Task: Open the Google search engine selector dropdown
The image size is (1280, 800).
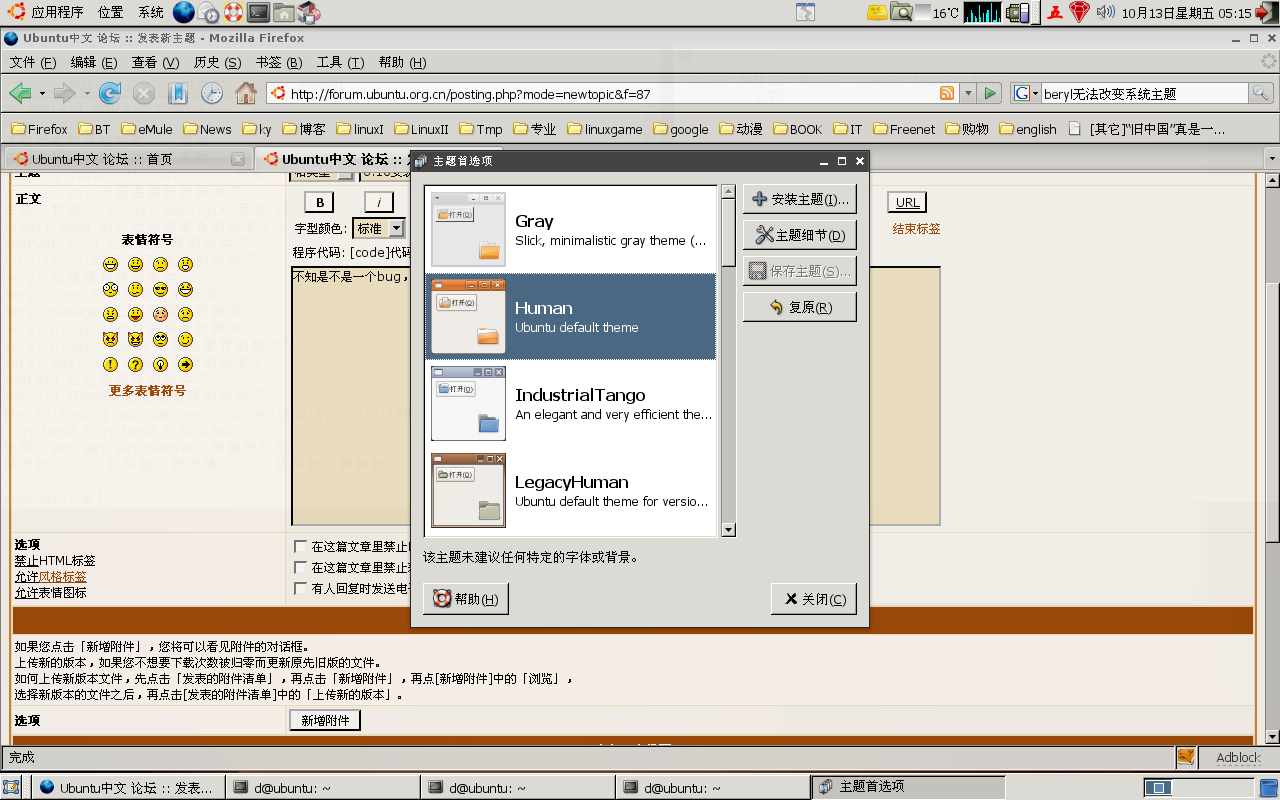Action: 1026,94
